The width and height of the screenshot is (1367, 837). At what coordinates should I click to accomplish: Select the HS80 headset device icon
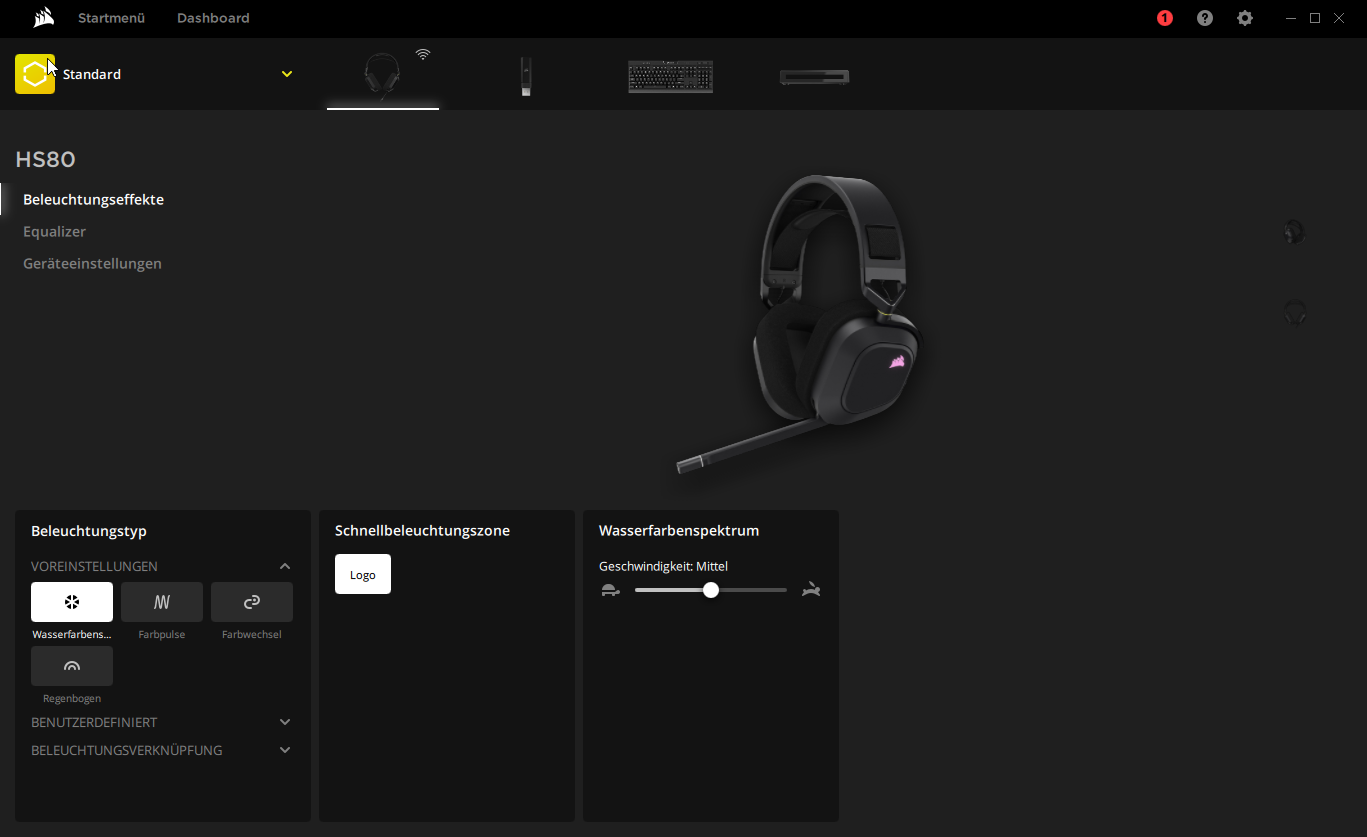pos(382,76)
